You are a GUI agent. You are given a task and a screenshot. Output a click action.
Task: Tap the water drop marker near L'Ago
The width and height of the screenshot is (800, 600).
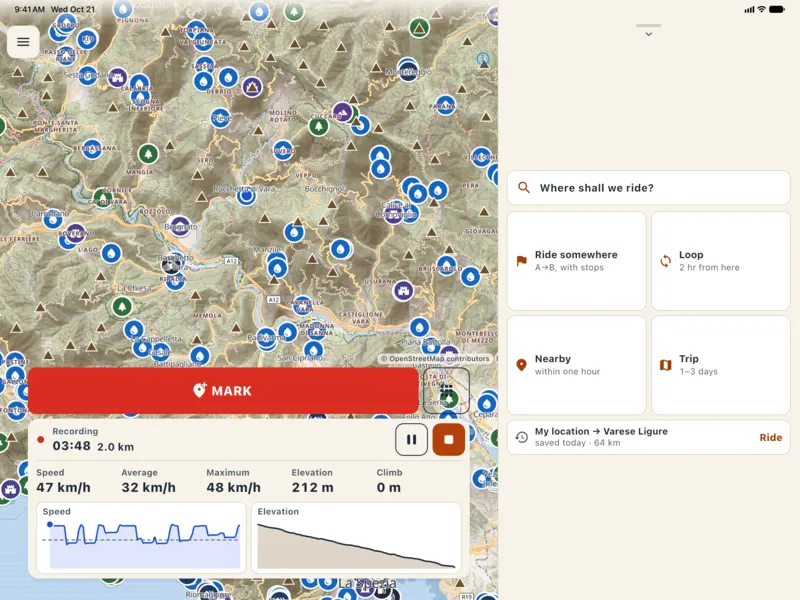pyautogui.click(x=111, y=254)
